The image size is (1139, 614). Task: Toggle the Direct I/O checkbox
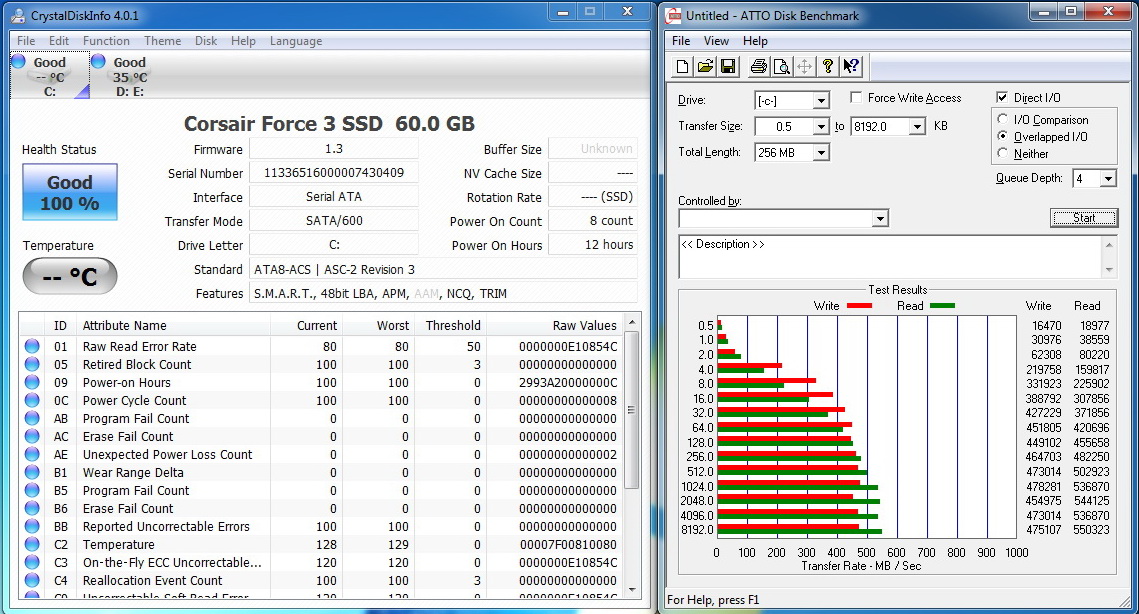(1002, 97)
